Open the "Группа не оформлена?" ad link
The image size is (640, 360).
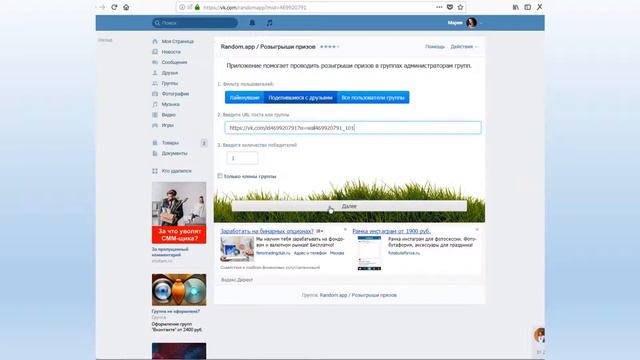tap(176, 311)
